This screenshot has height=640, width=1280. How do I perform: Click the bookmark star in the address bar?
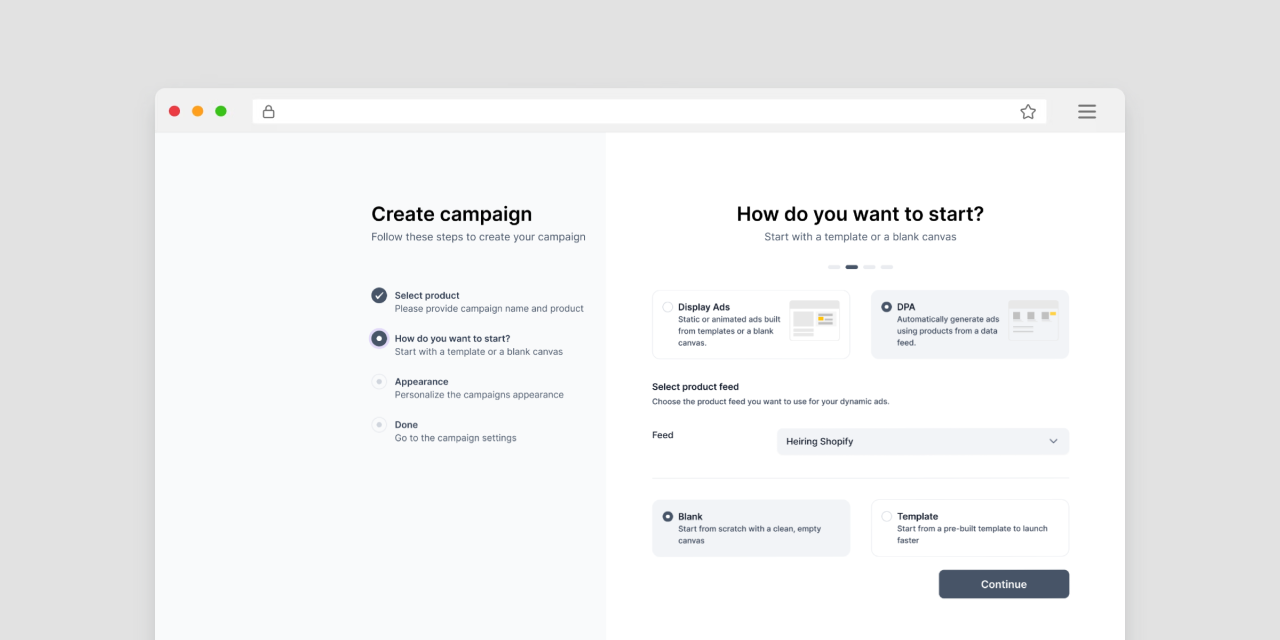coord(1028,111)
